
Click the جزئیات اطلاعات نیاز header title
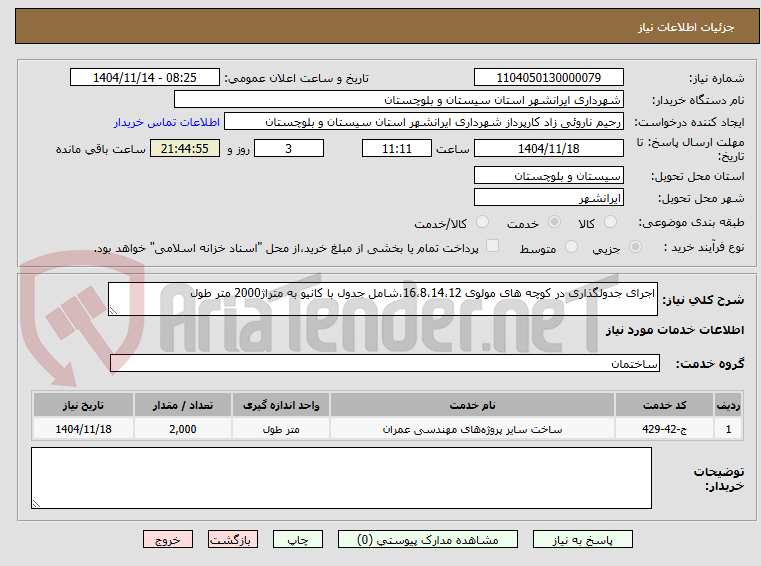(686, 28)
